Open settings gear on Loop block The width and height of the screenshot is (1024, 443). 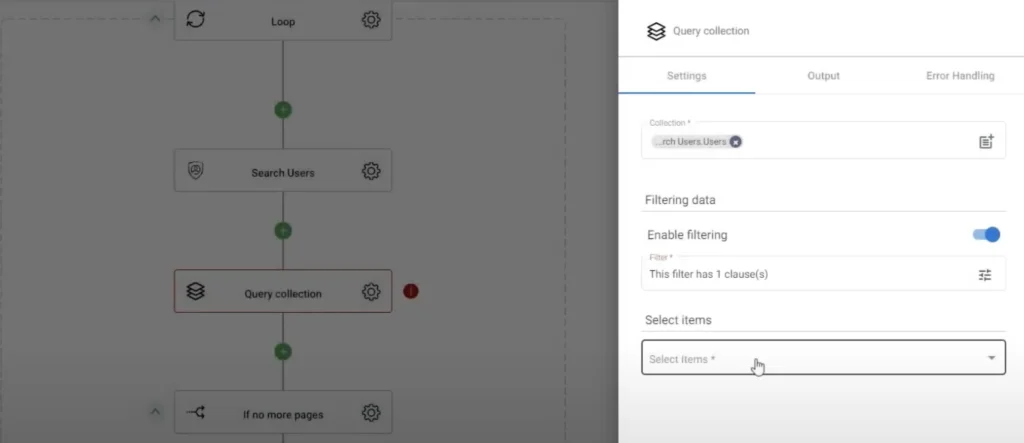tap(371, 20)
